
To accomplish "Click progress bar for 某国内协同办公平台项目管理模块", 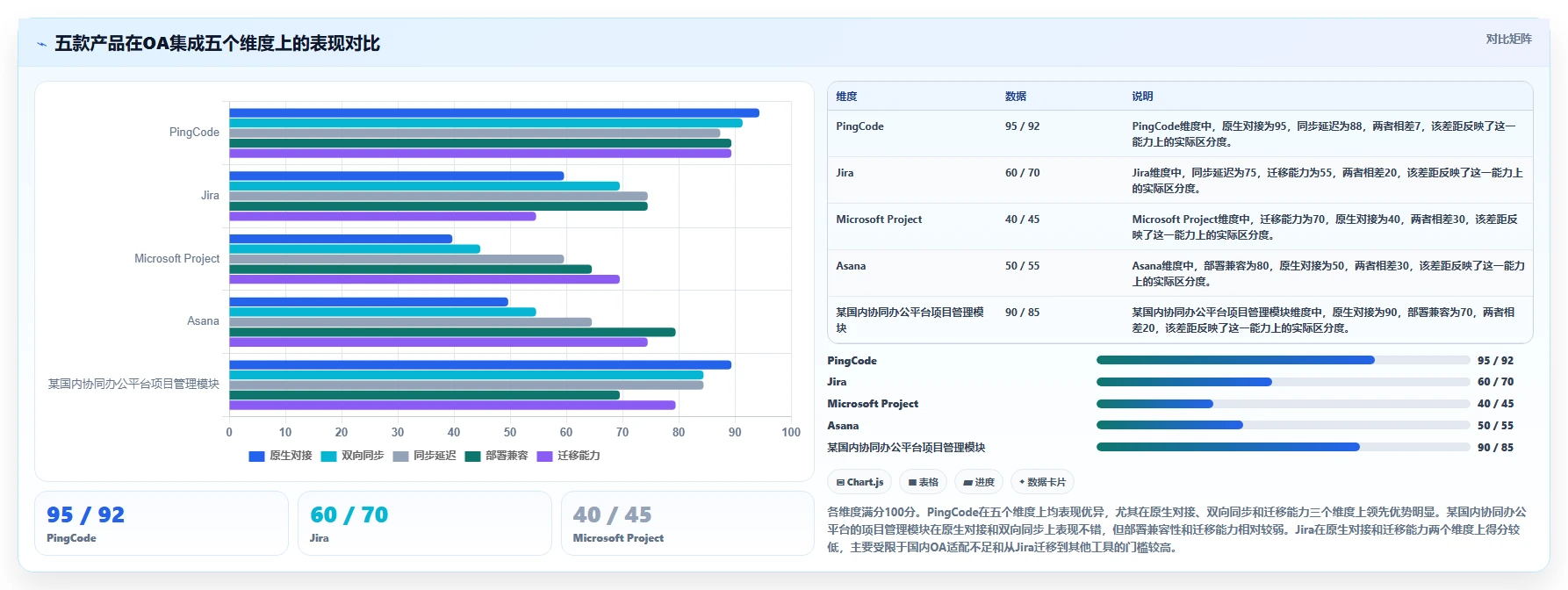I will coord(1283,447).
